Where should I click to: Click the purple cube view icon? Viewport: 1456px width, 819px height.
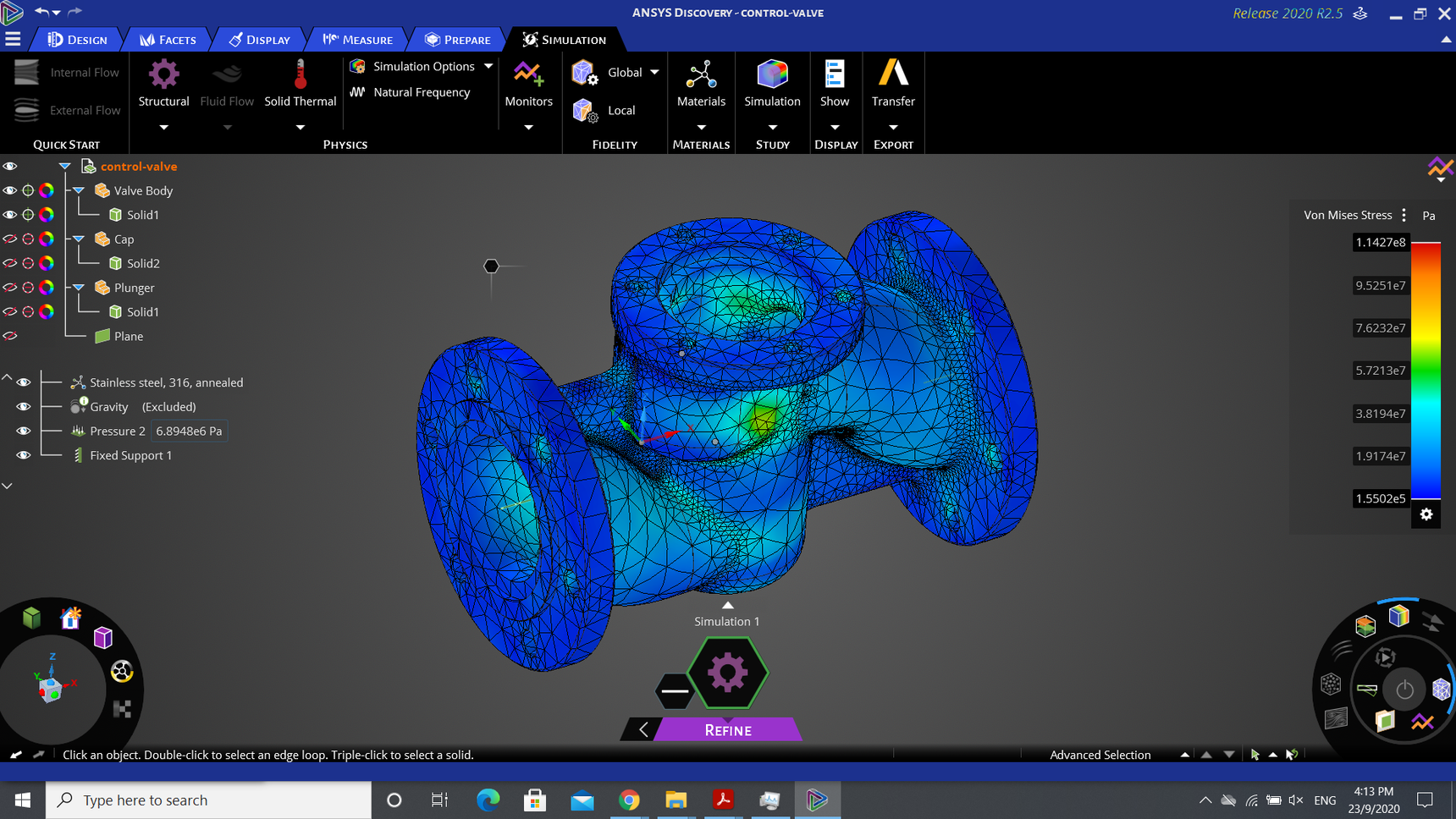click(103, 637)
